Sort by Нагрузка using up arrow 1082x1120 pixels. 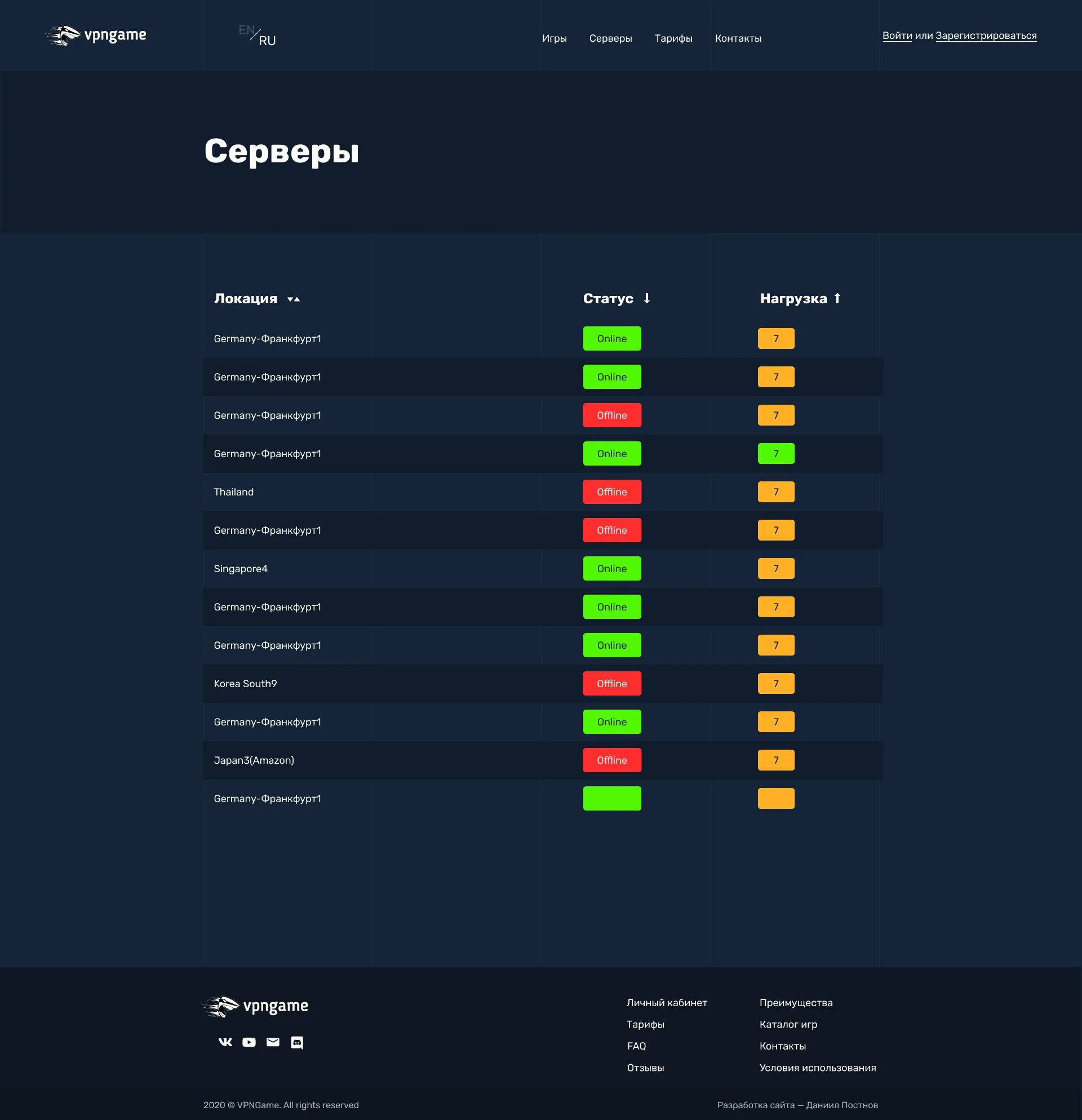coord(837,298)
